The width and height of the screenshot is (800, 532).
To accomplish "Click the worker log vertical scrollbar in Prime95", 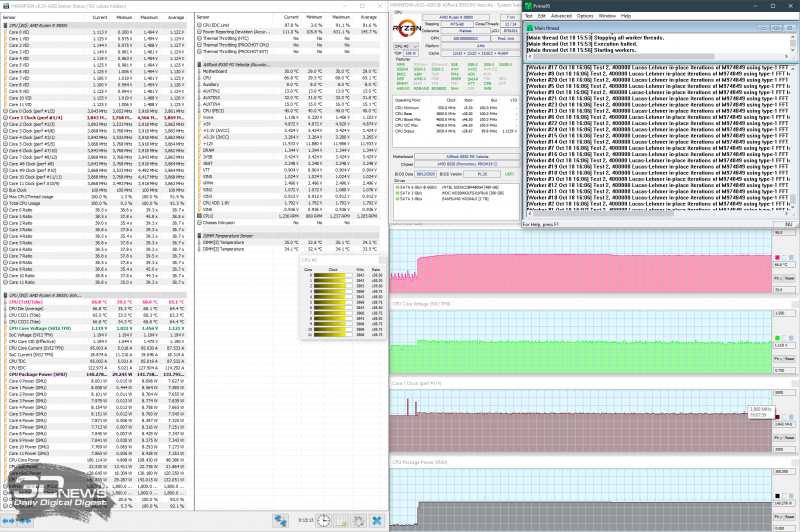I will click(x=792, y=137).
